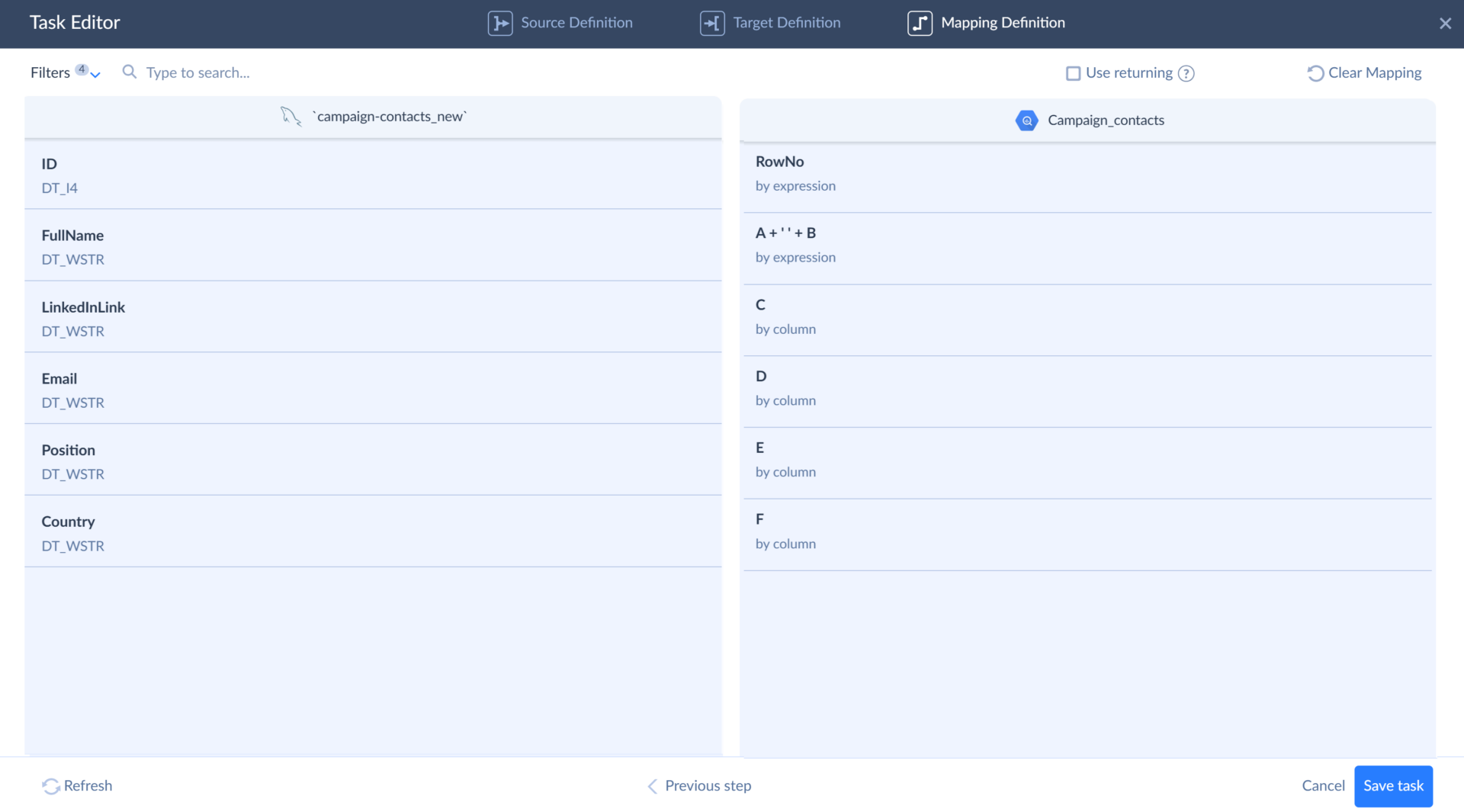
Task: Click the database icon next to Campaign_contacts
Action: pyautogui.click(x=1026, y=120)
